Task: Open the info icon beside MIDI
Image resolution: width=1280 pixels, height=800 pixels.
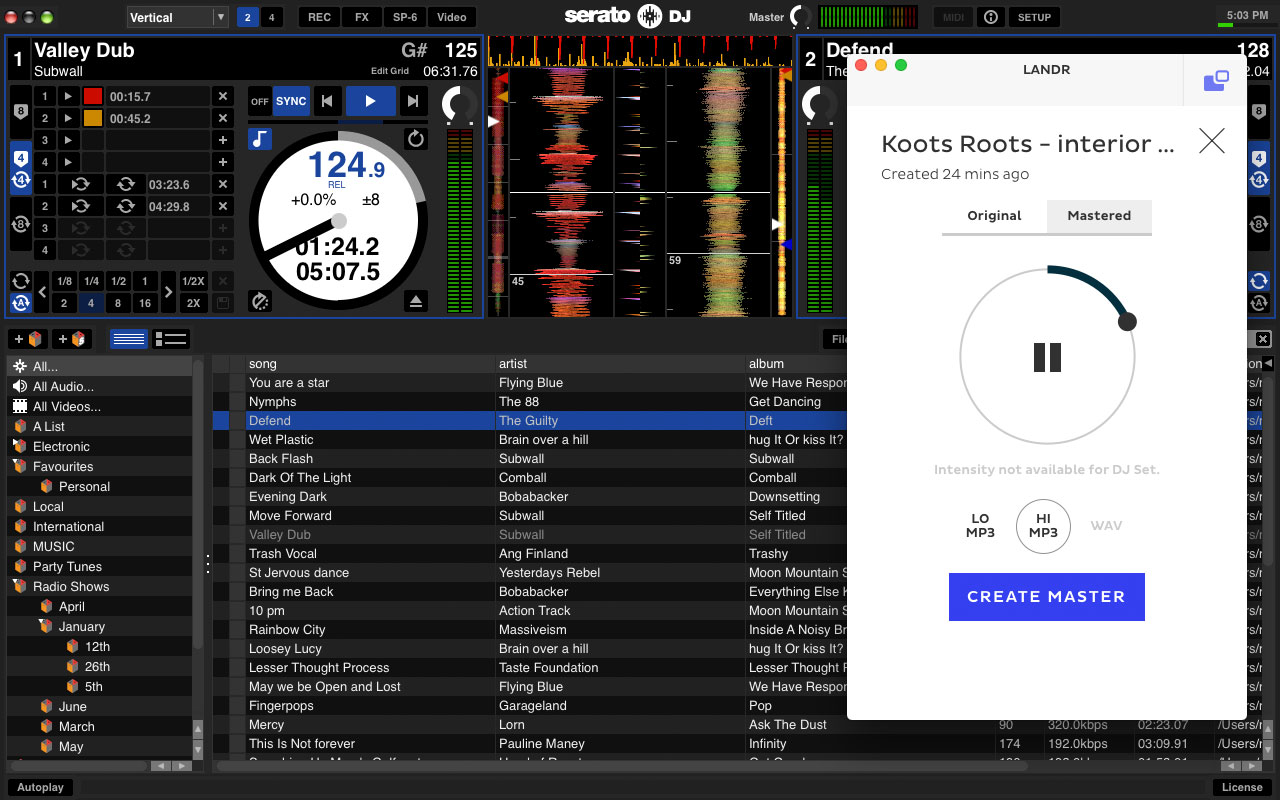Action: click(990, 17)
